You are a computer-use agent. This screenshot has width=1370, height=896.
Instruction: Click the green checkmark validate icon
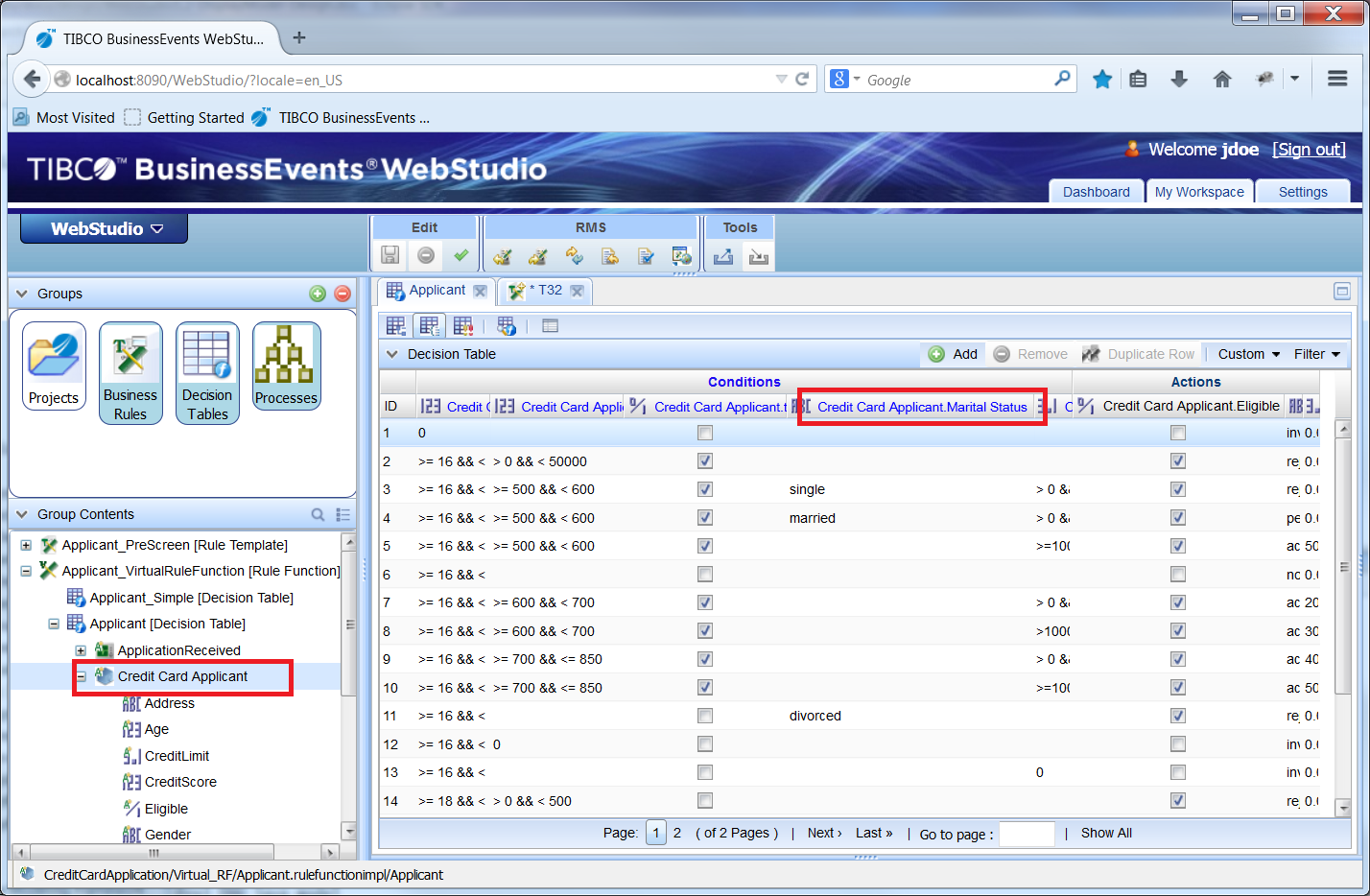tap(461, 255)
